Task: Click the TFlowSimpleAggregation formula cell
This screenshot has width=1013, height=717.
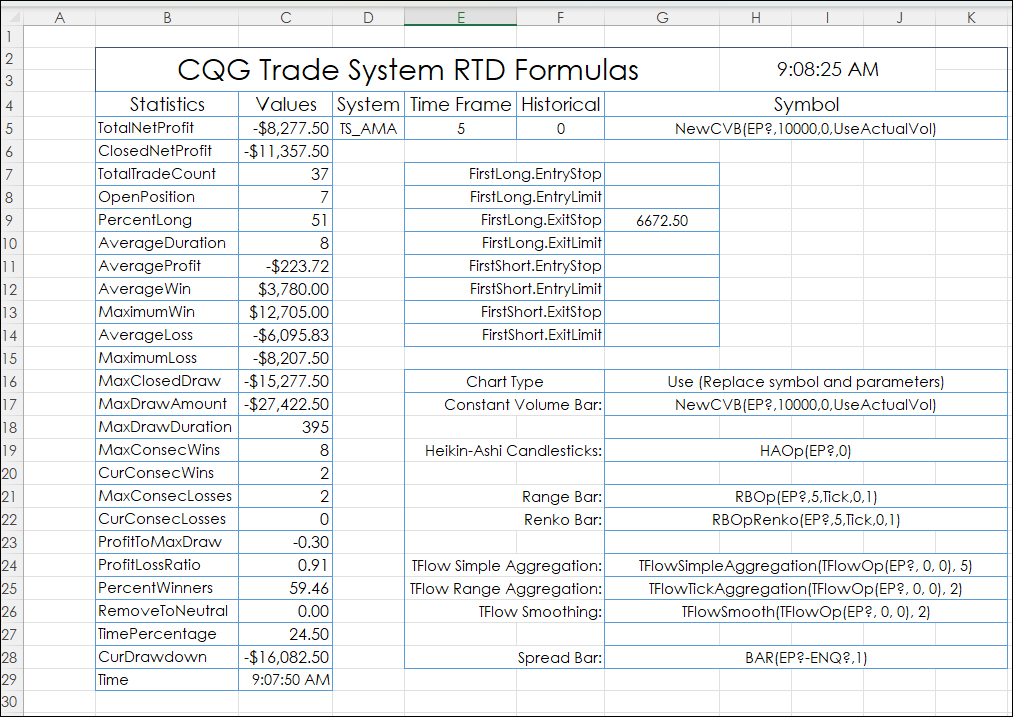Action: pos(806,566)
